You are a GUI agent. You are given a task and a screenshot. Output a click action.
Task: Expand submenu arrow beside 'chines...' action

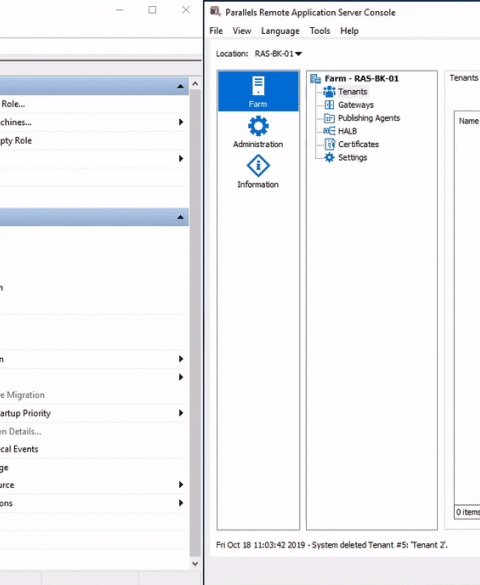[x=181, y=122]
